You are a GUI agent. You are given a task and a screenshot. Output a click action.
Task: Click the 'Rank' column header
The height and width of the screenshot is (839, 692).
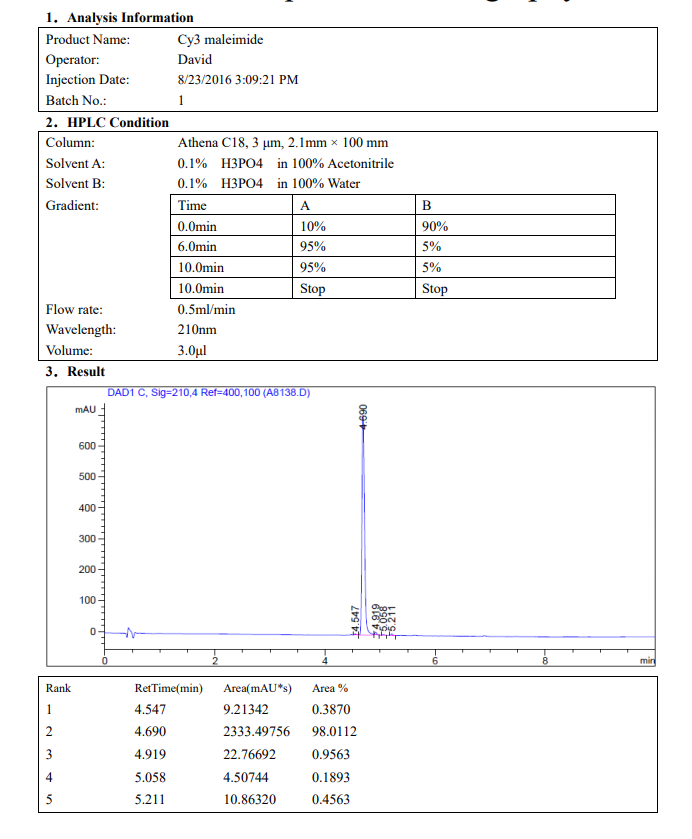point(58,688)
